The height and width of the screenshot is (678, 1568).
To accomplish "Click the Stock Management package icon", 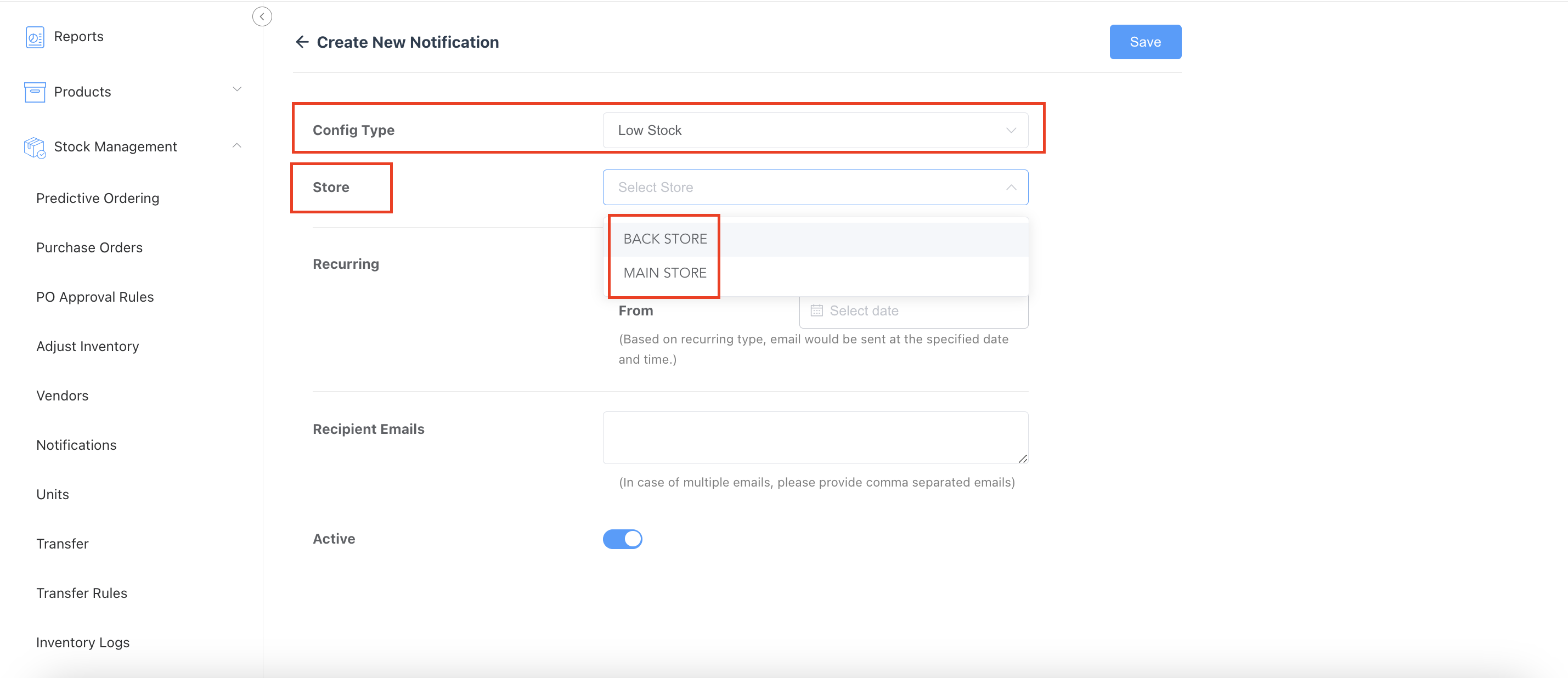I will click(35, 148).
